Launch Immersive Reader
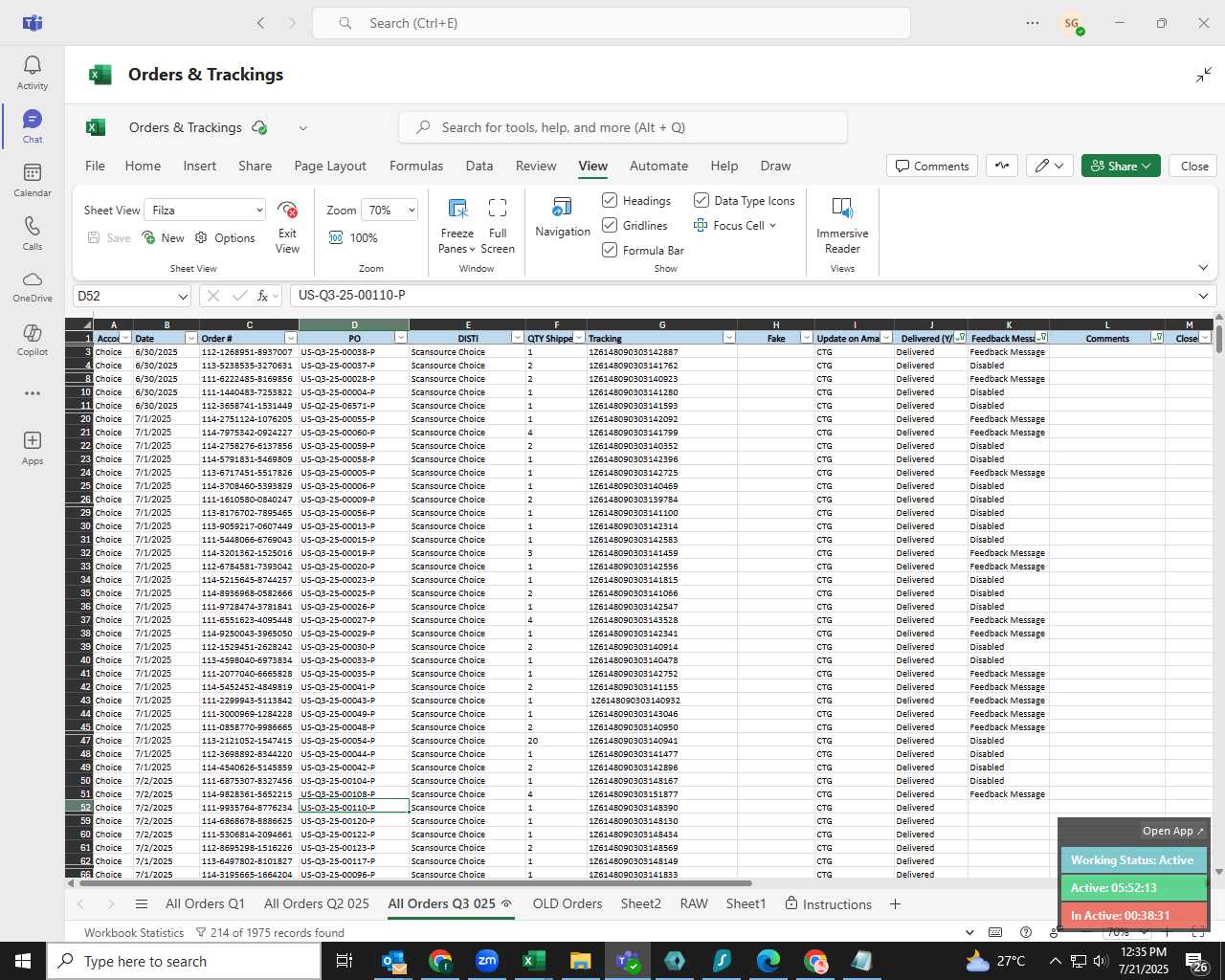The image size is (1225, 980). click(842, 225)
